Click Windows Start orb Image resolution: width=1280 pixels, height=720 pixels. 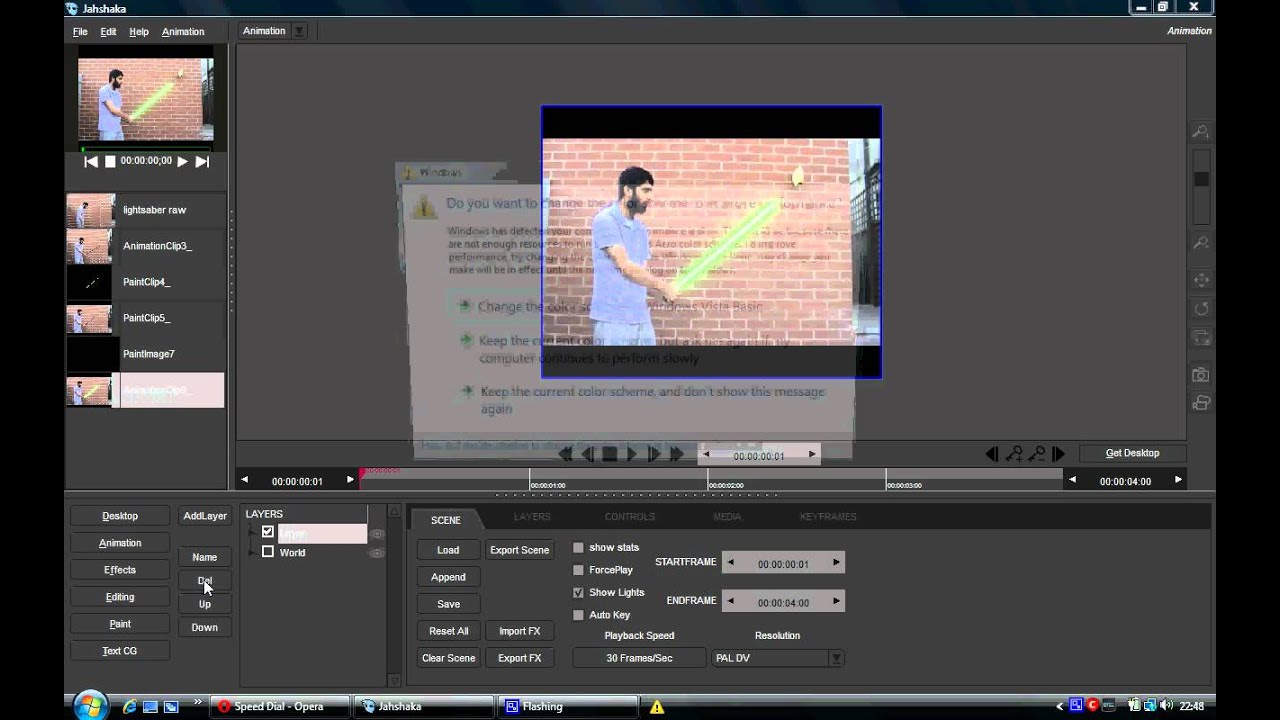(90, 705)
